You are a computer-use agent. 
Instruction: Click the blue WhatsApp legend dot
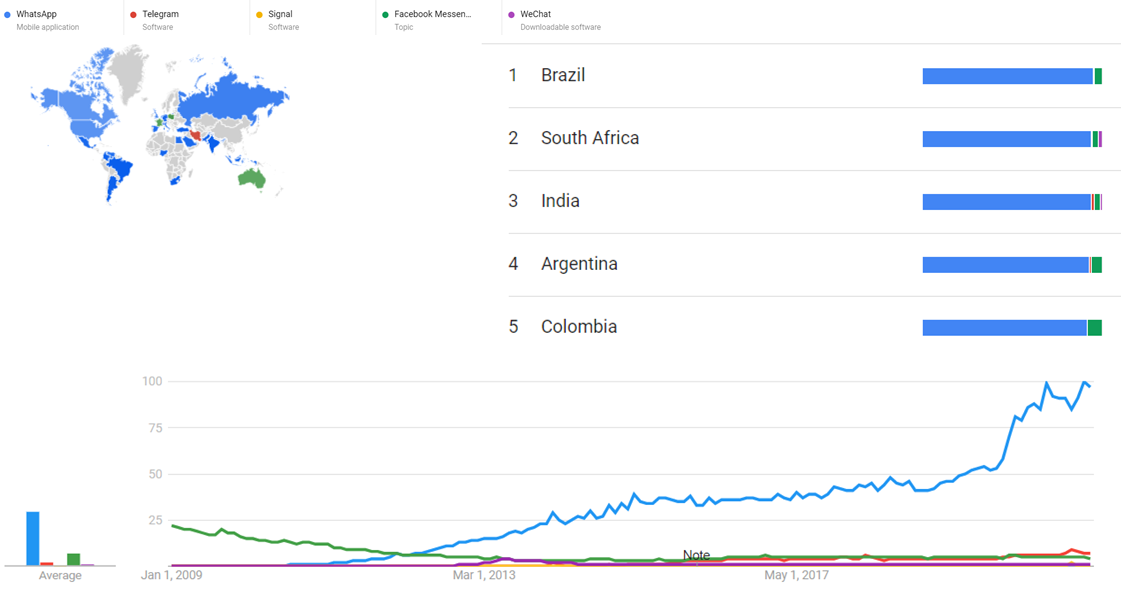click(x=8, y=15)
